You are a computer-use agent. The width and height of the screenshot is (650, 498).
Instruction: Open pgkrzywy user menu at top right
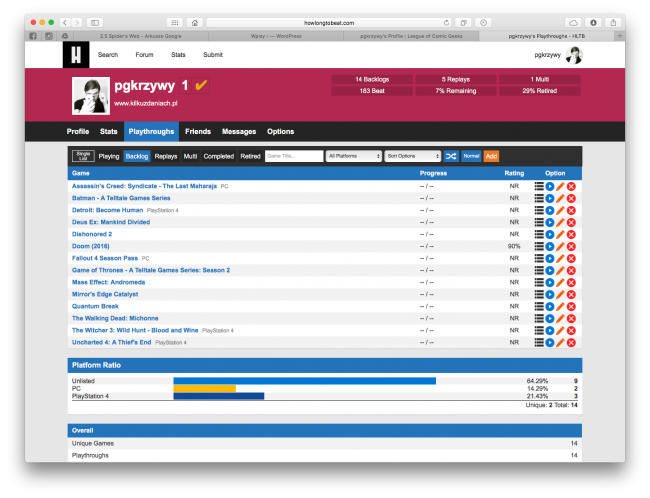pyautogui.click(x=558, y=55)
